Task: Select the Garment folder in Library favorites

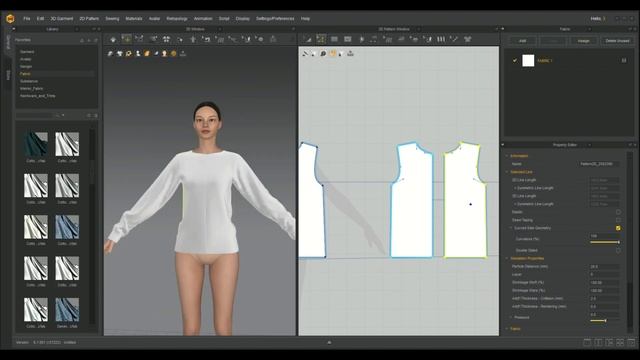Action: (x=27, y=52)
